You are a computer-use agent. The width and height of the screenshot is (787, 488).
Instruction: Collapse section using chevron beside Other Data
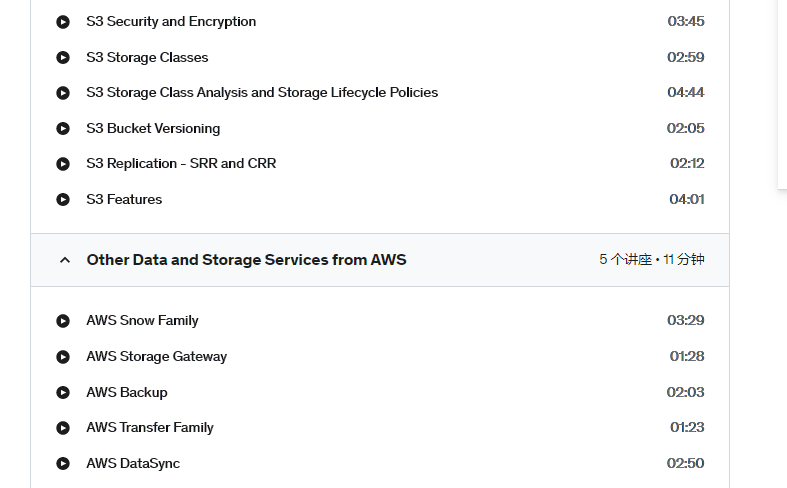[x=65, y=260]
